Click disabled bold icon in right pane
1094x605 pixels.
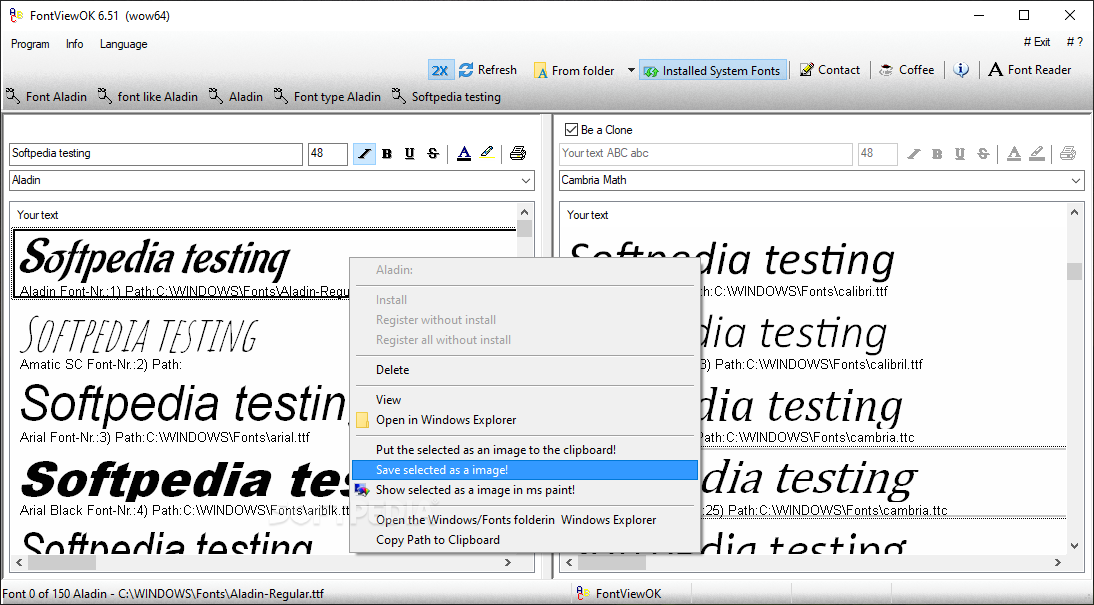[x=937, y=154]
